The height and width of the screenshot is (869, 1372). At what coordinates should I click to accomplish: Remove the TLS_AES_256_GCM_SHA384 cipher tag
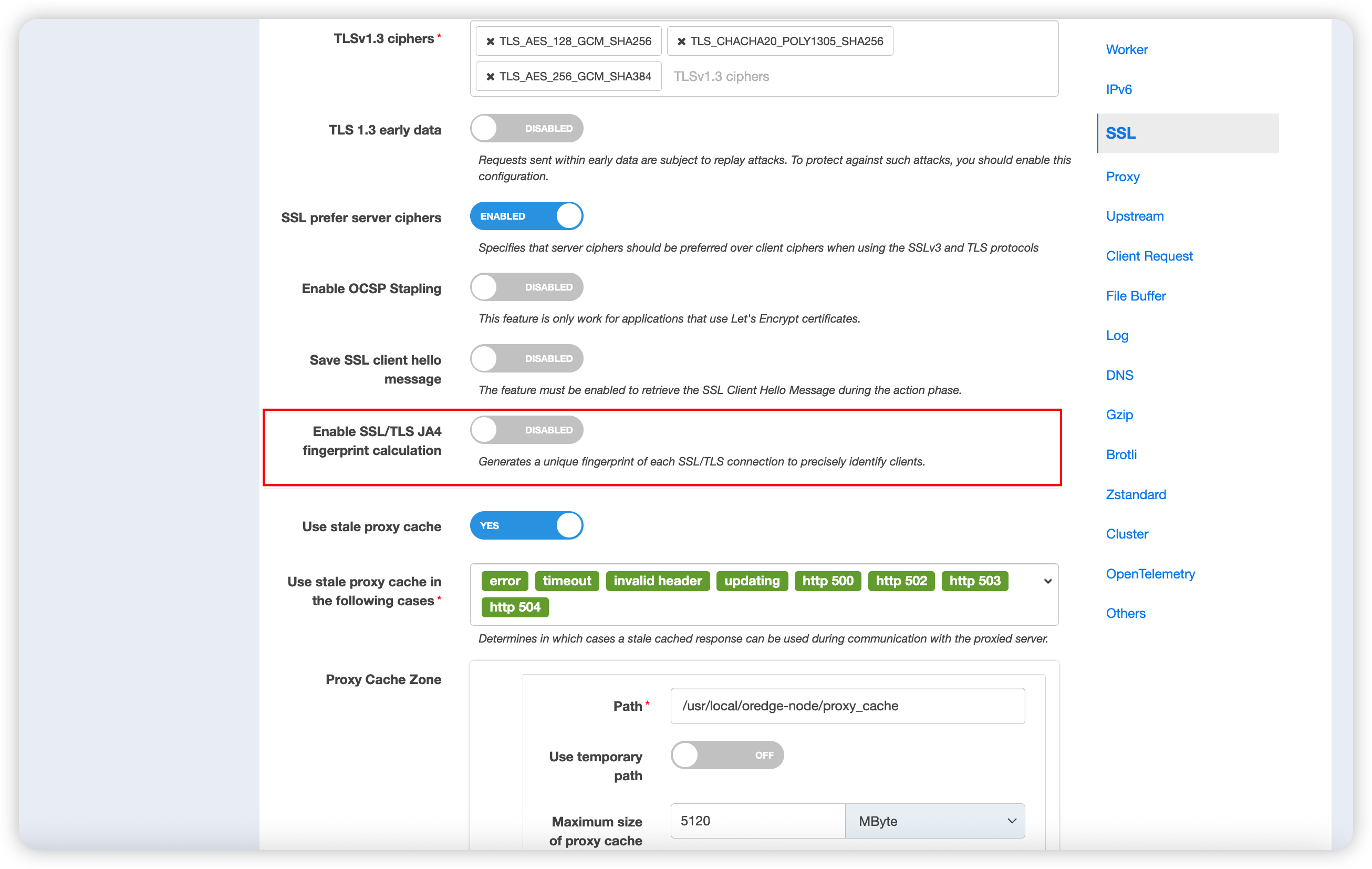tap(491, 76)
